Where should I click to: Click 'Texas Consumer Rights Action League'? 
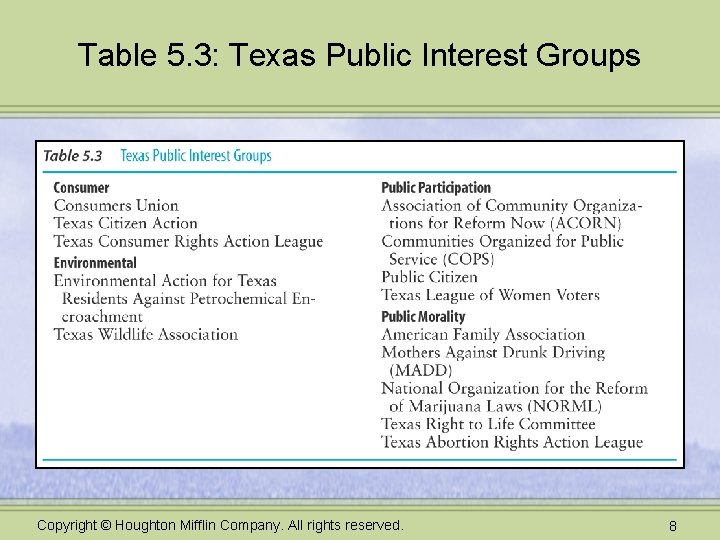coord(188,242)
